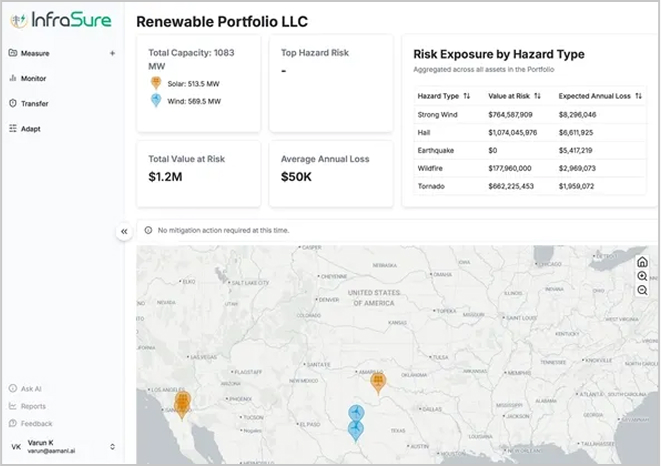Click the info icon in mitigation notice
This screenshot has width=661, height=466.
tap(148, 230)
